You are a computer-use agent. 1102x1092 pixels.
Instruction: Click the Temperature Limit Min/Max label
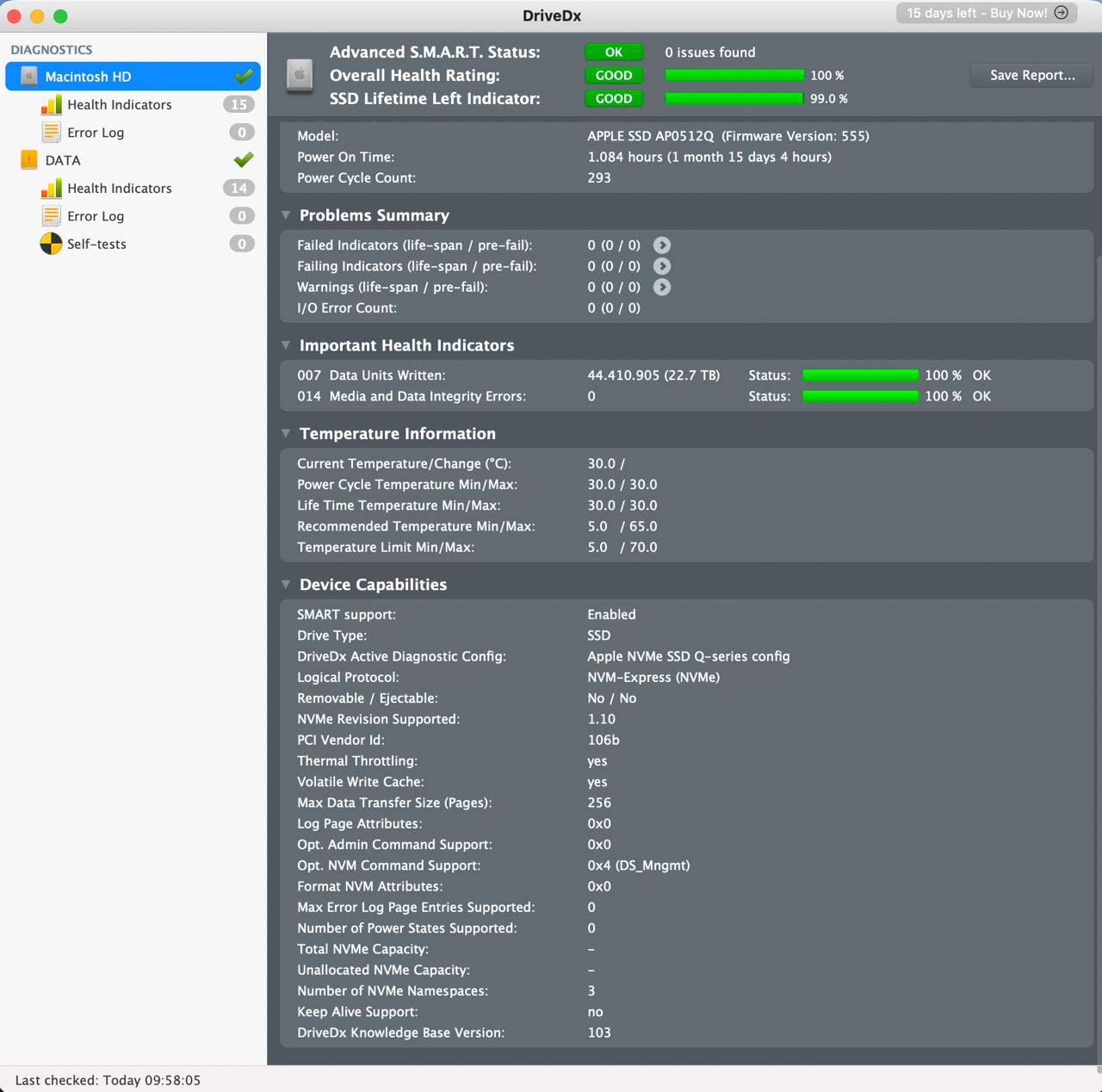point(386,548)
